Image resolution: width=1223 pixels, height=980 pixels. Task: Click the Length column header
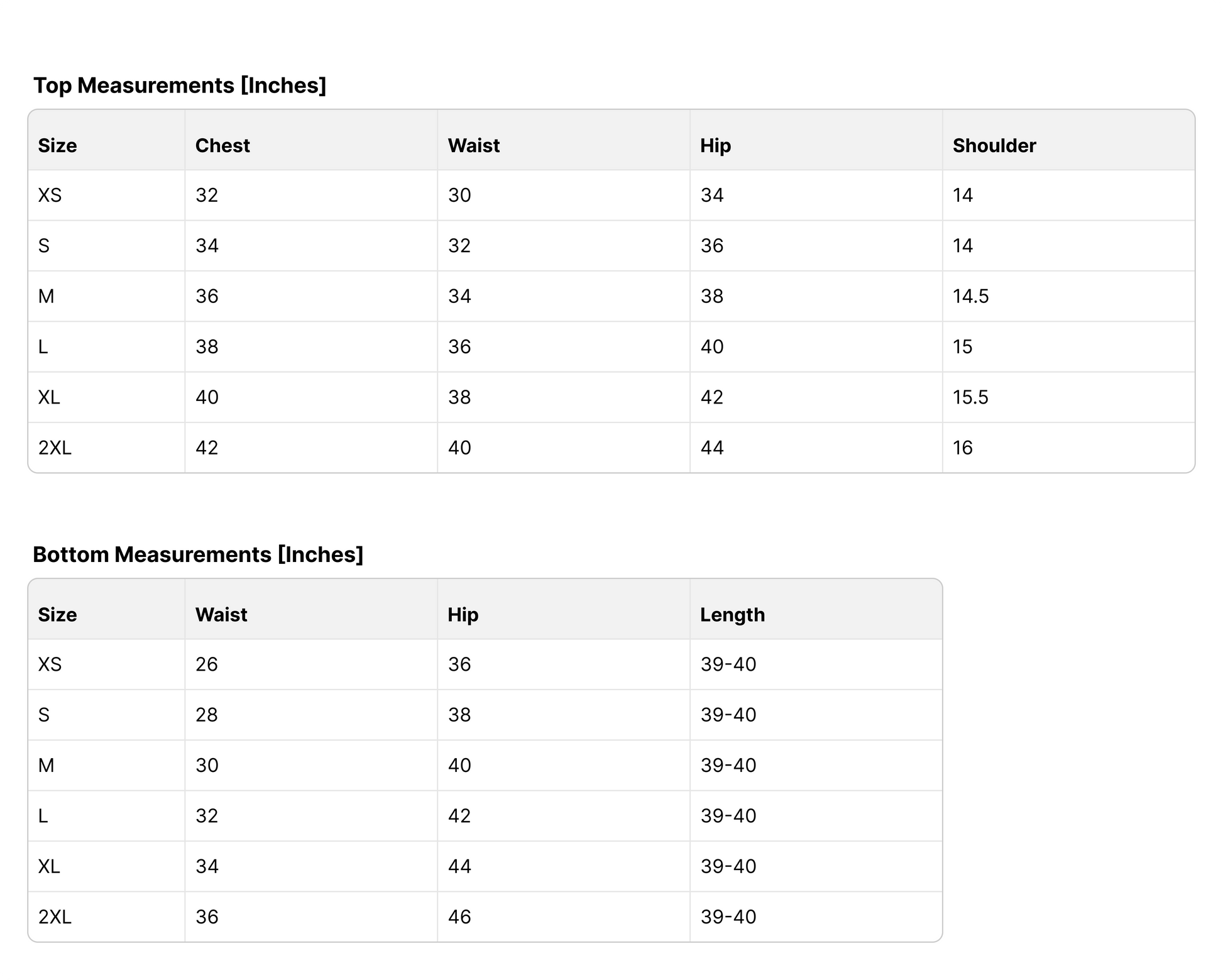(x=732, y=615)
